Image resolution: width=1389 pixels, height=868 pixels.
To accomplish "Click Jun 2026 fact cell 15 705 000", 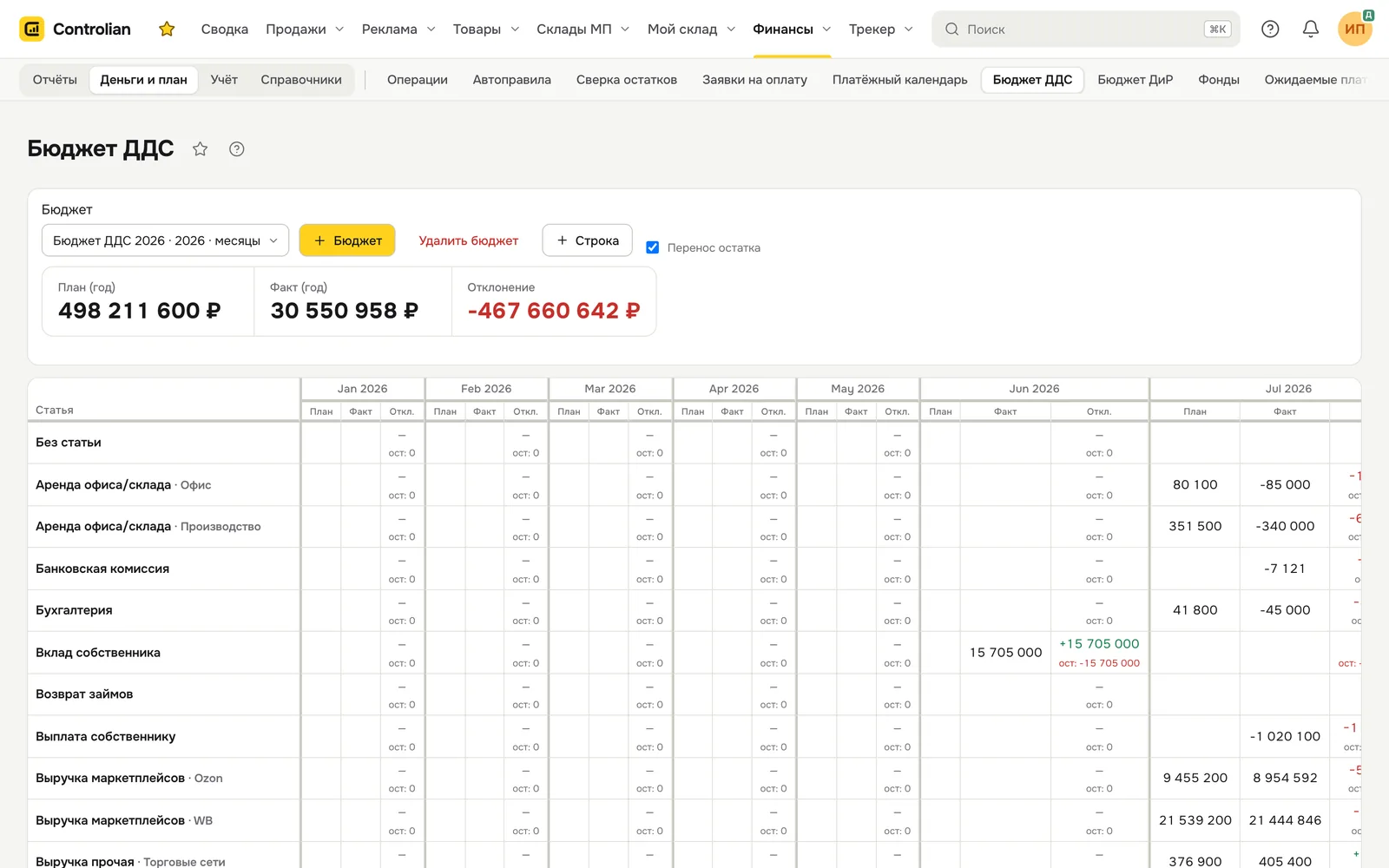I will [1005, 653].
